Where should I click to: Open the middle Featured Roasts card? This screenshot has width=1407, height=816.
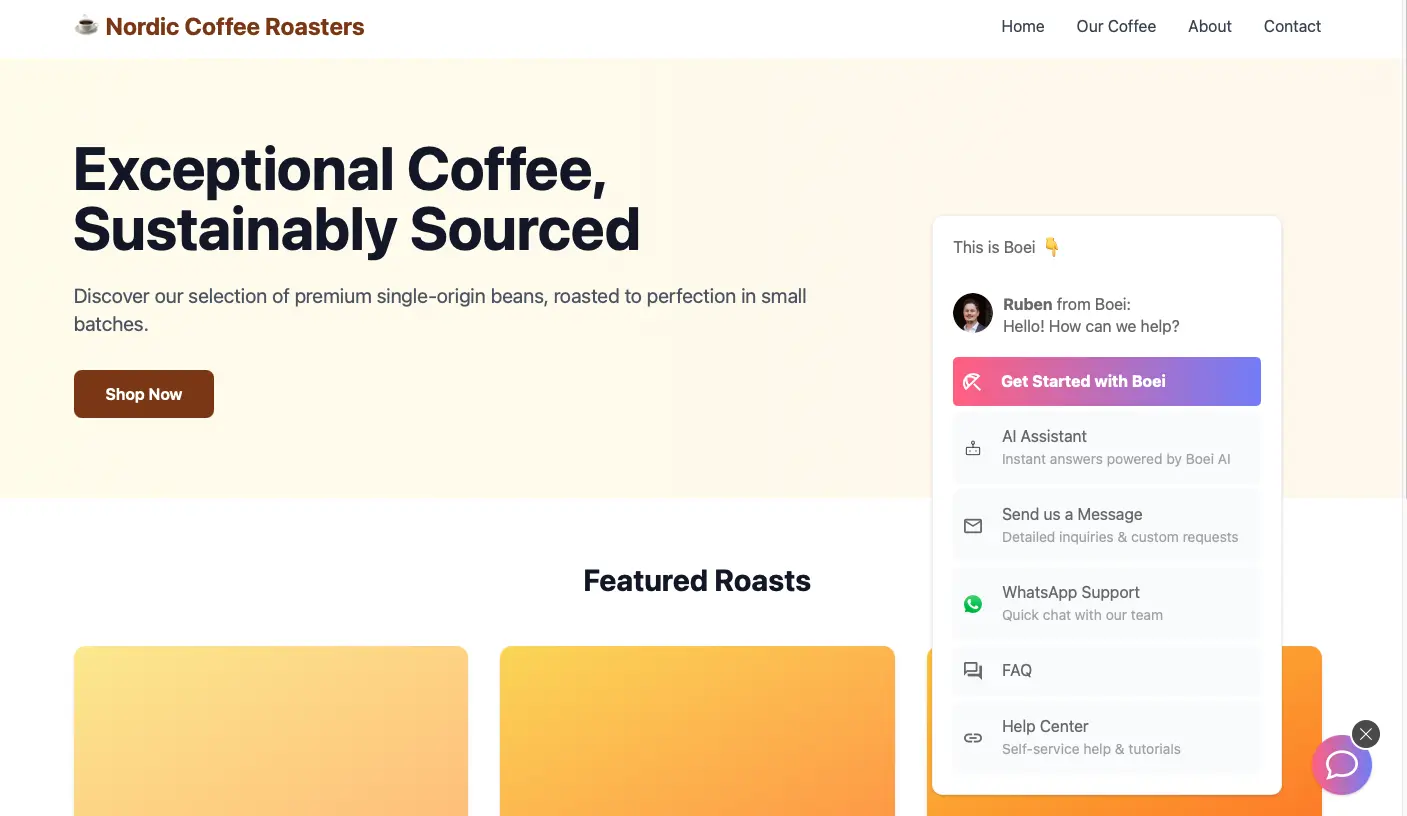coord(696,730)
